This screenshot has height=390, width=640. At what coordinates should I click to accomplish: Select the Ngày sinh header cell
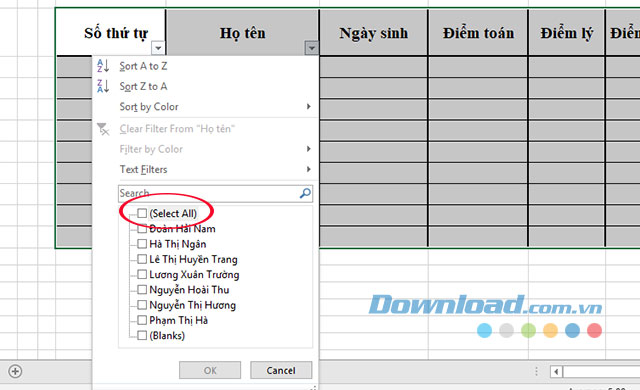tap(373, 33)
